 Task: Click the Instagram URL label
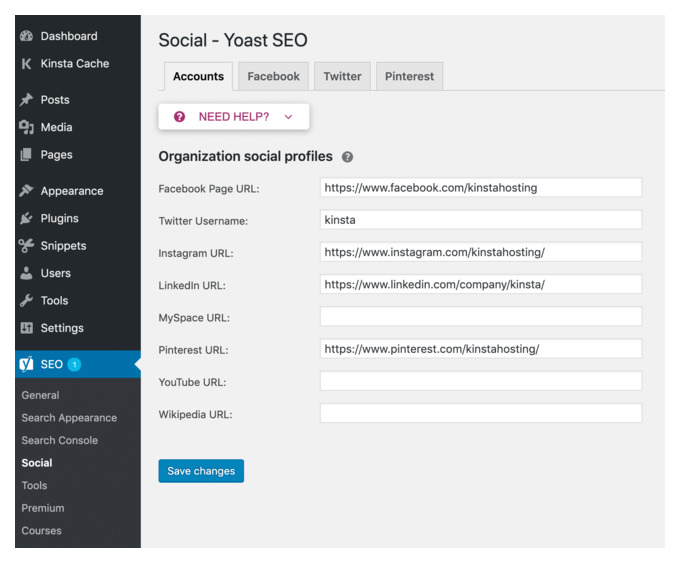click(x=196, y=253)
